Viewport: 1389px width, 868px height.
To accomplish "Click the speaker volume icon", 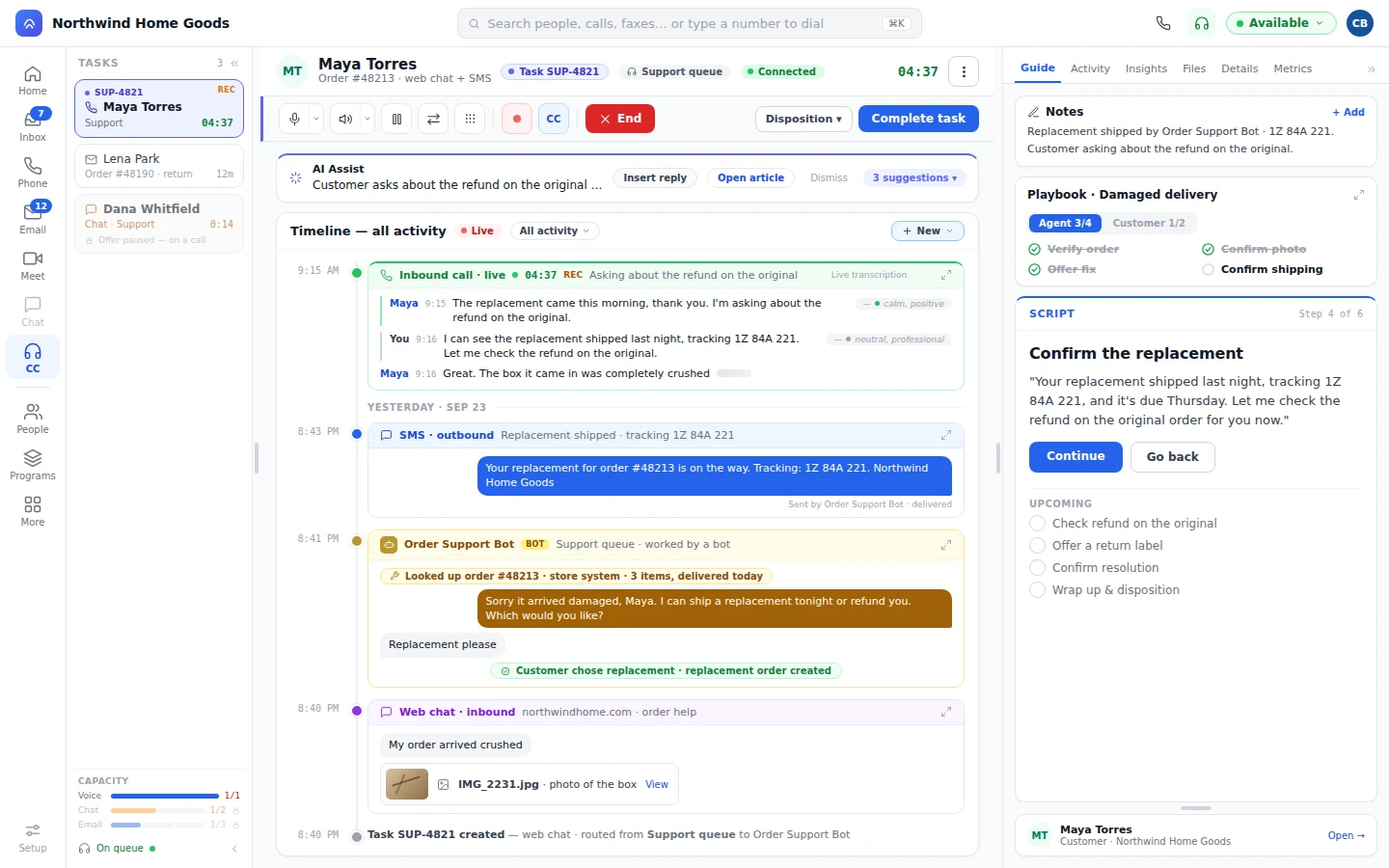I will (345, 119).
